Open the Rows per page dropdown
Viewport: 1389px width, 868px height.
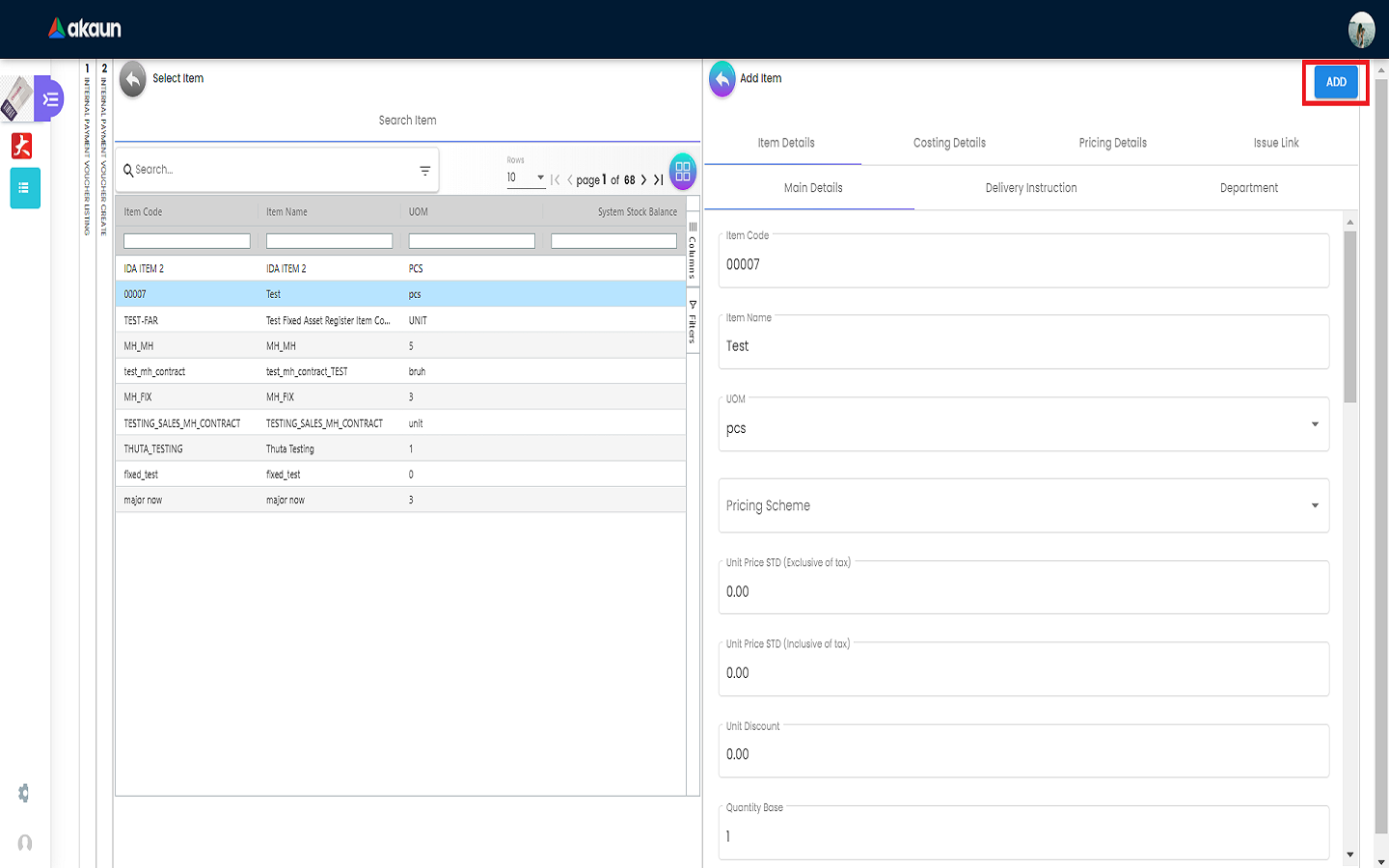(526, 178)
